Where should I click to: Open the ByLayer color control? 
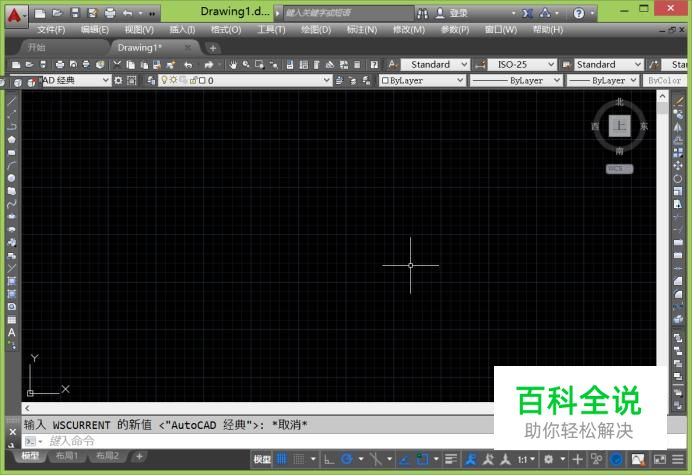coord(422,80)
